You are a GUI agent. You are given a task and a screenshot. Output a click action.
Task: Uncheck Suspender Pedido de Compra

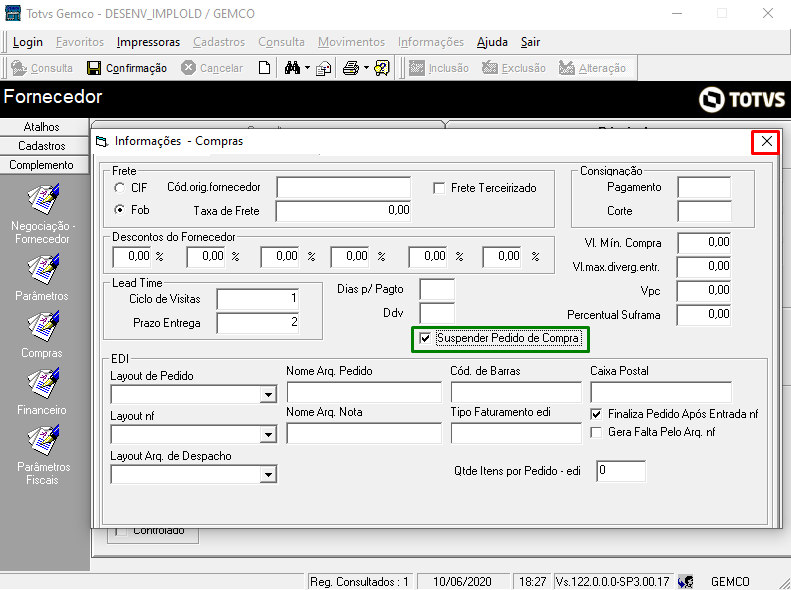[x=425, y=338]
